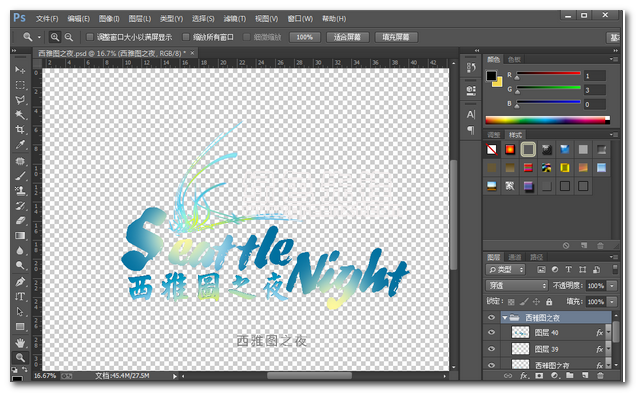Expand effects of 图层 39
Viewport: 636px width, 393px height.
coord(608,349)
